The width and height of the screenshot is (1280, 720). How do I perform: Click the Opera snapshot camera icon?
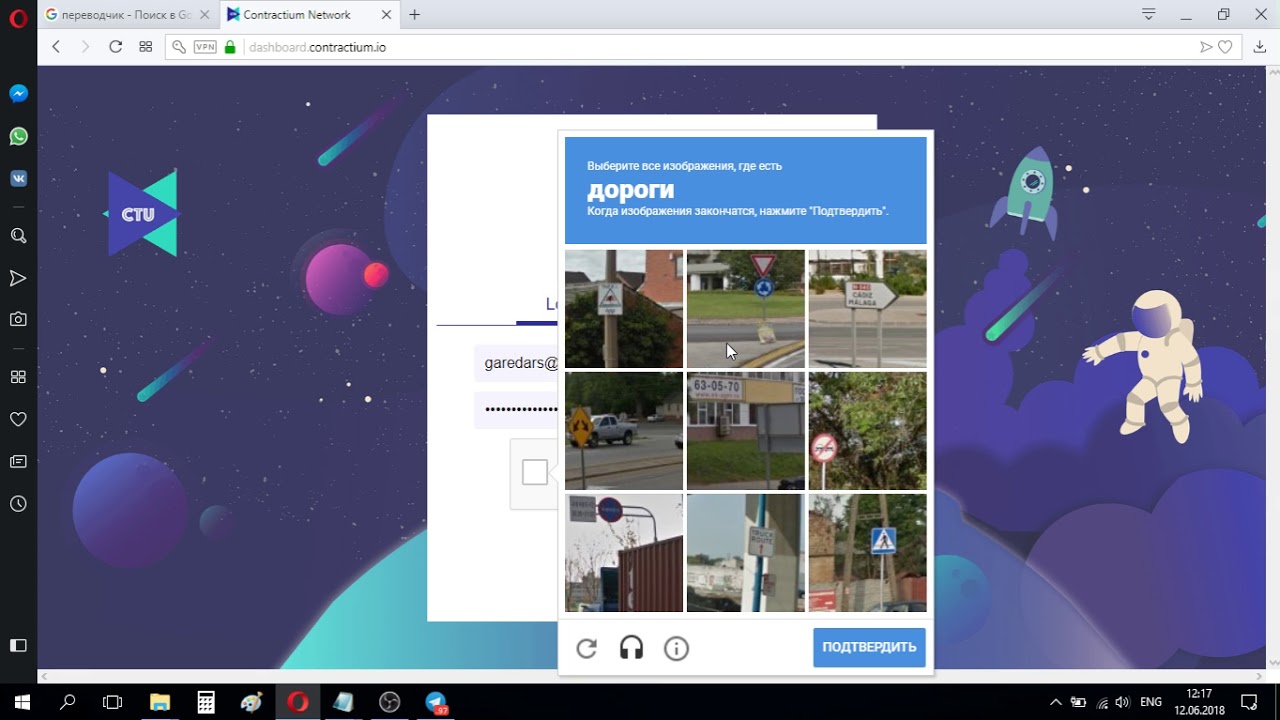pyautogui.click(x=18, y=319)
